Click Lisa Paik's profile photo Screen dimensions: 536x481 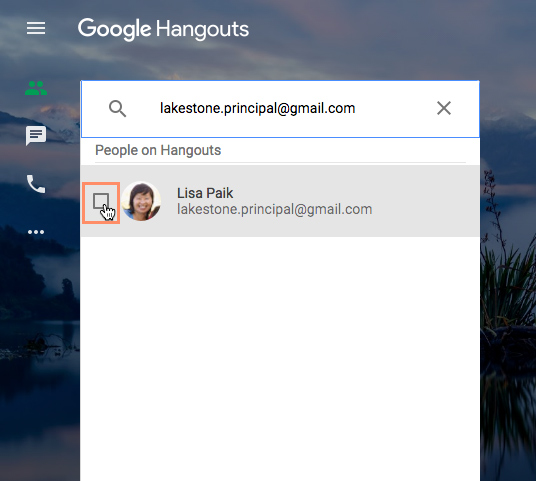(x=141, y=201)
